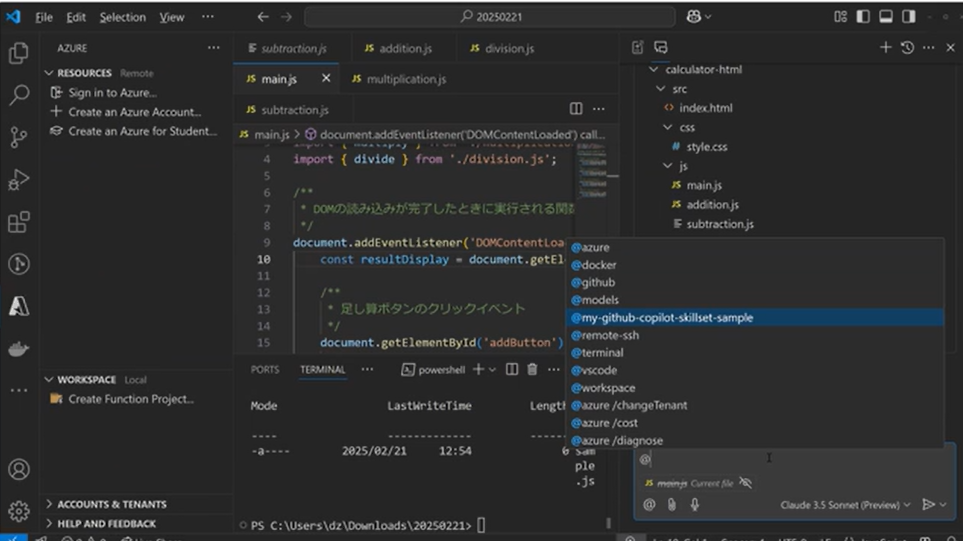Screen dimensions: 963x541
Task: Show chat history
Action: point(907,47)
